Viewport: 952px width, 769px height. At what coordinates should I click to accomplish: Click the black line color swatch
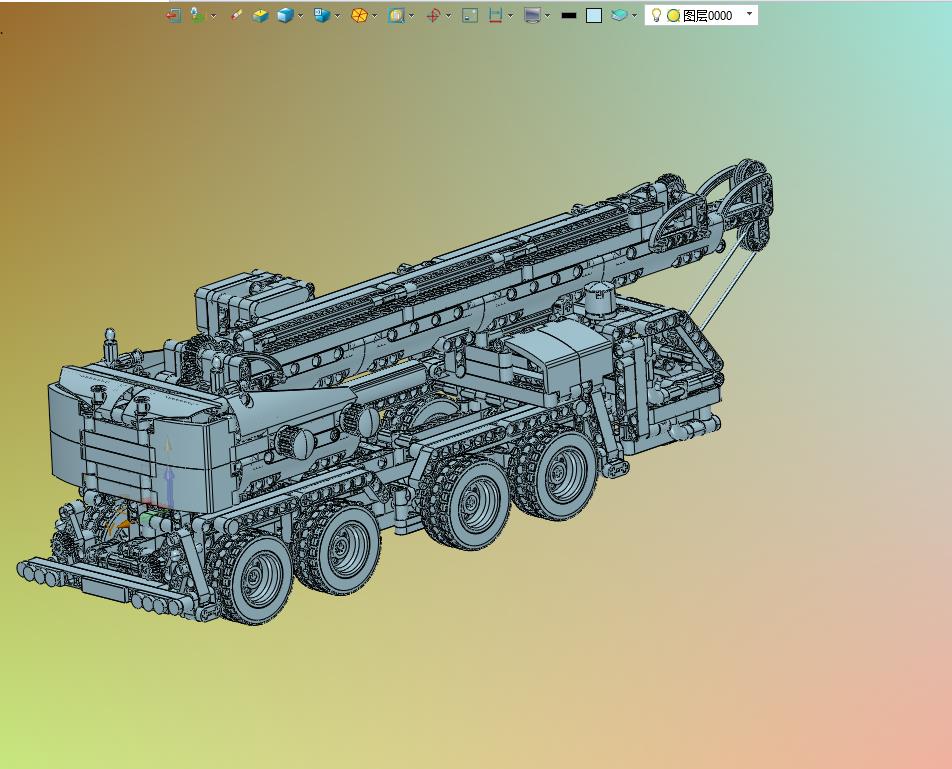tap(569, 16)
